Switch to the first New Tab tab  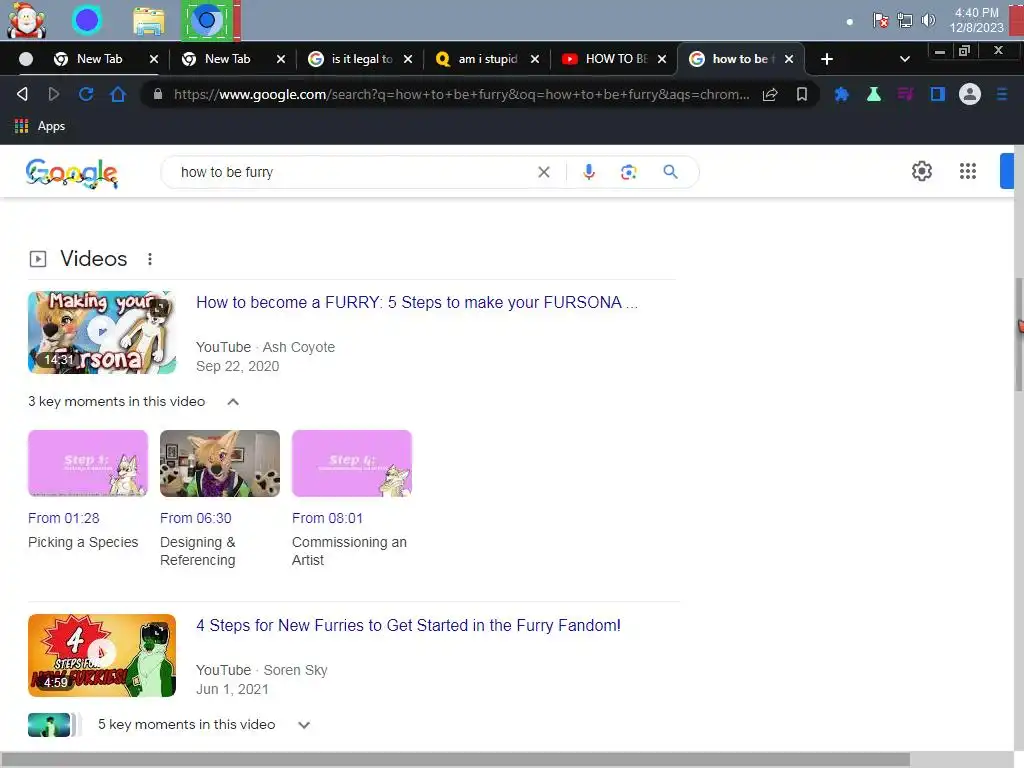click(99, 59)
